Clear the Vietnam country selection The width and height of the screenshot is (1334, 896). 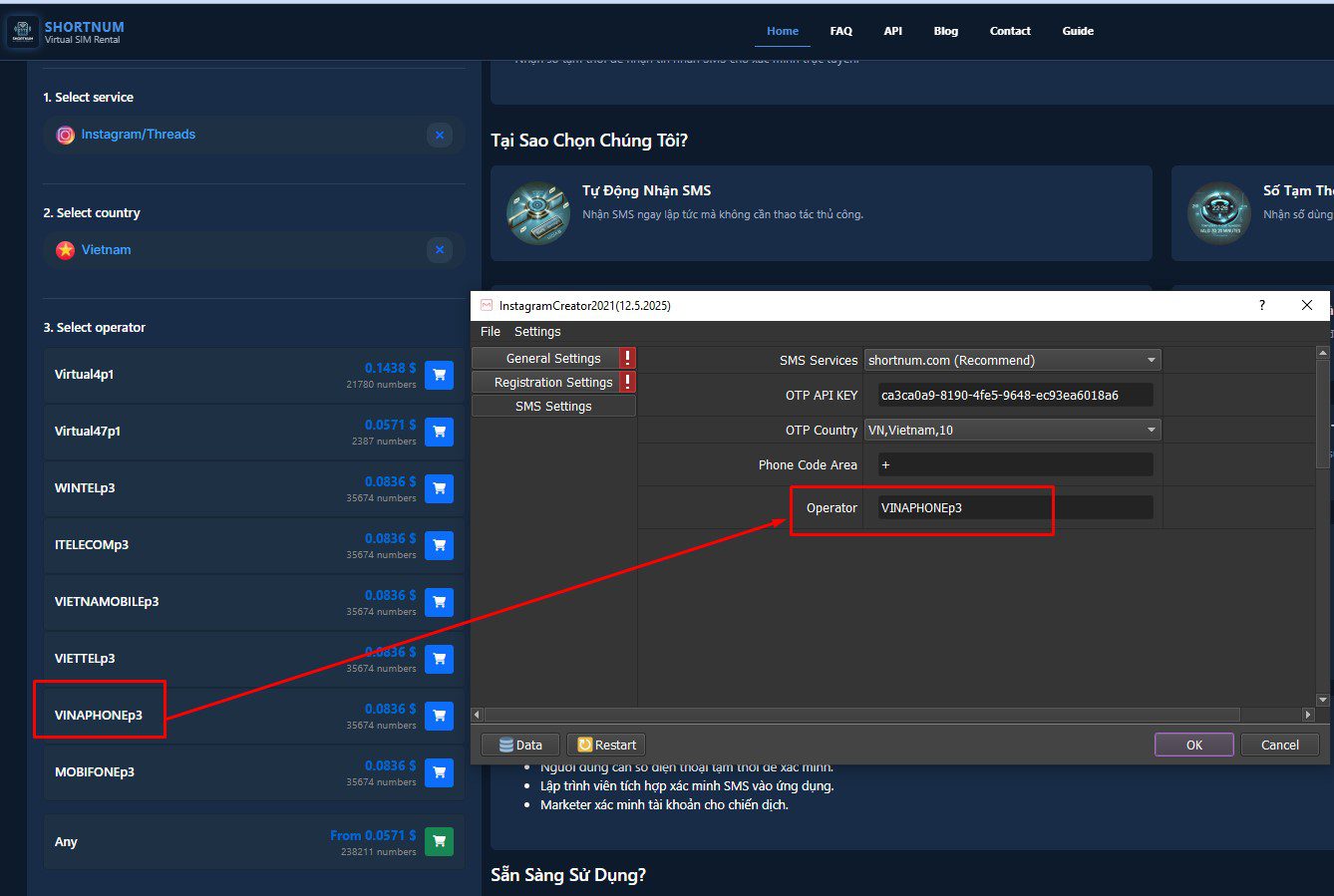pyautogui.click(x=440, y=250)
